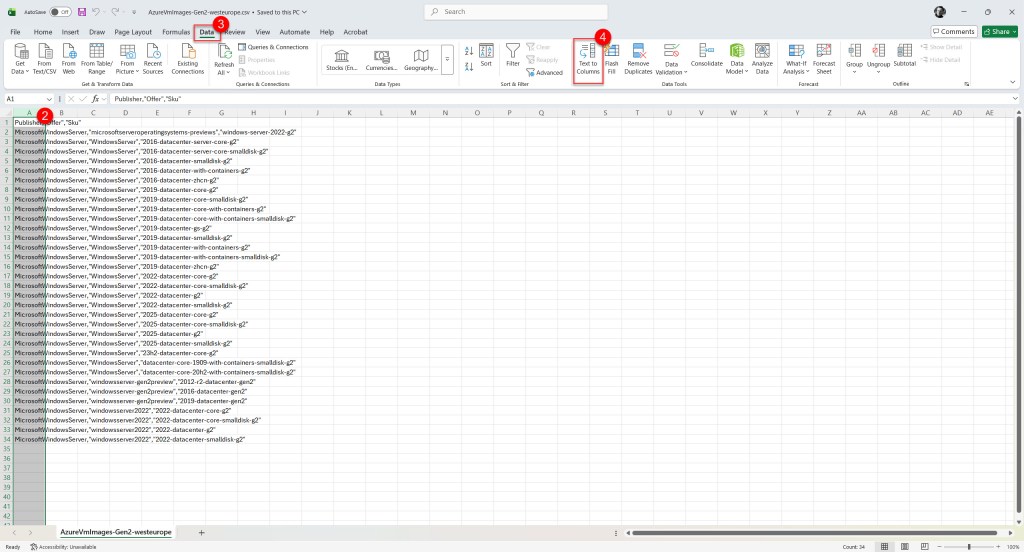Screen dimensions: 1024x552
Task: Click the Forecast Sheet icon
Action: (x=824, y=59)
